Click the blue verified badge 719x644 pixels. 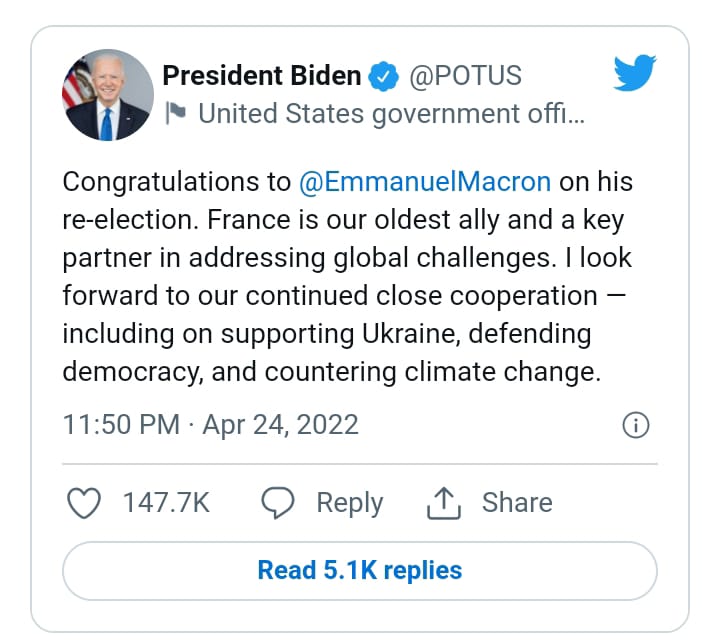click(383, 76)
